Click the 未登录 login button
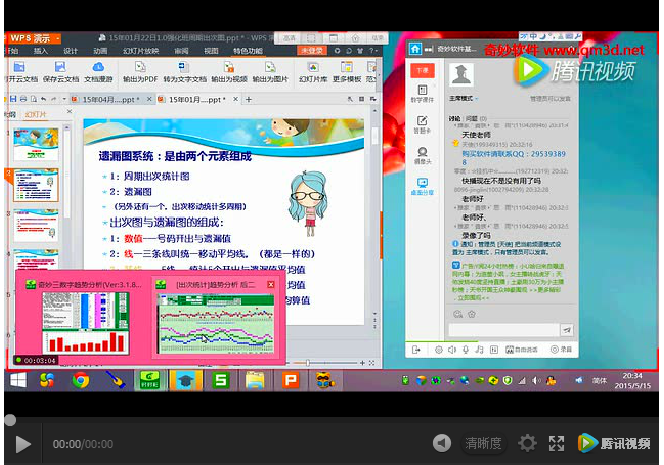This screenshot has width=664, height=465. coord(312,50)
